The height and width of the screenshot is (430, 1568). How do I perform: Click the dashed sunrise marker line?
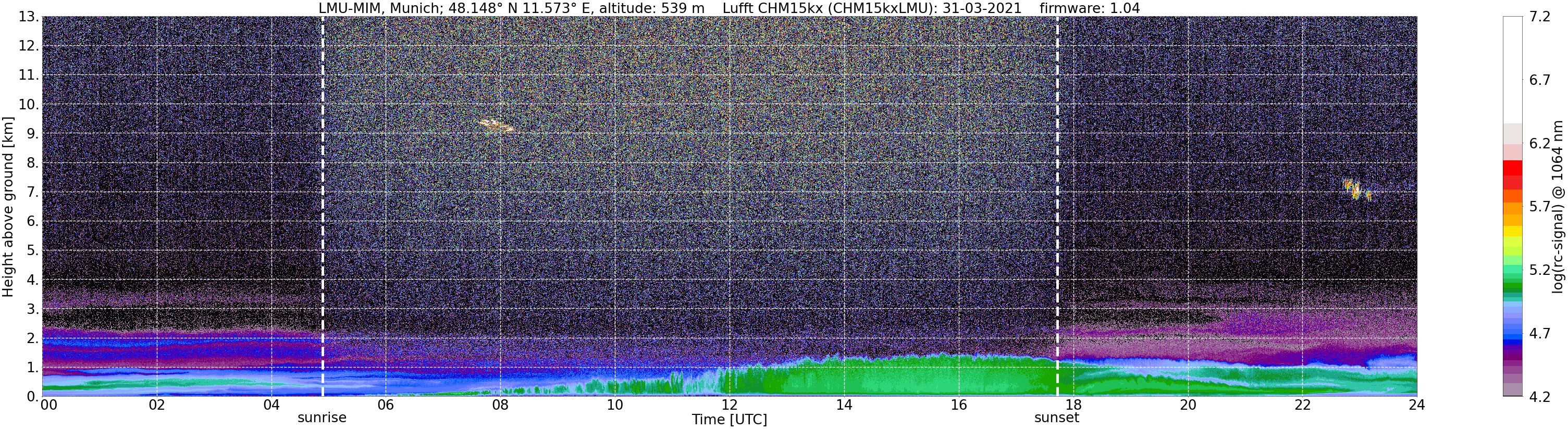(322, 207)
